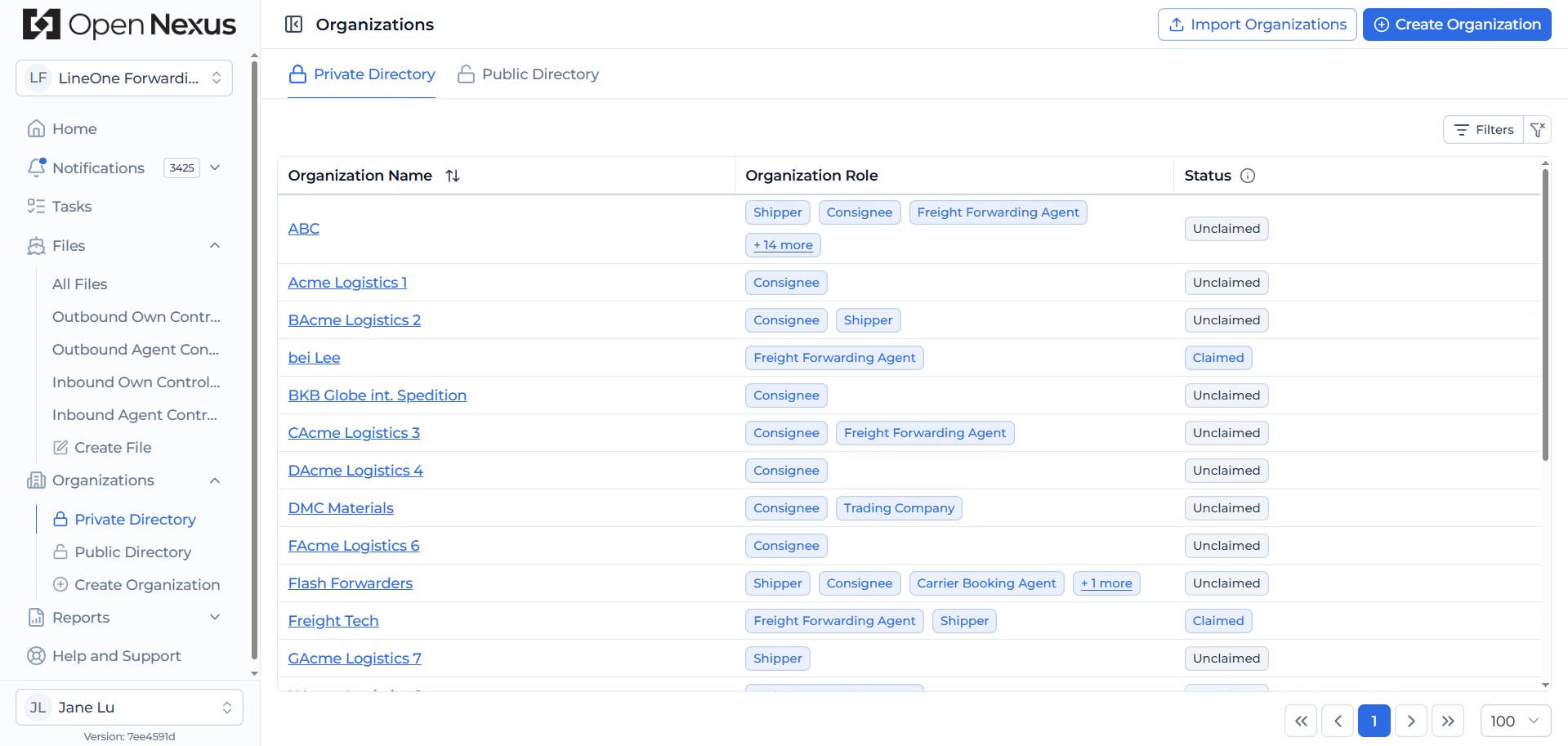The image size is (1568, 746).
Task: Open the GAcme Logistics 7 link
Action: [355, 659]
